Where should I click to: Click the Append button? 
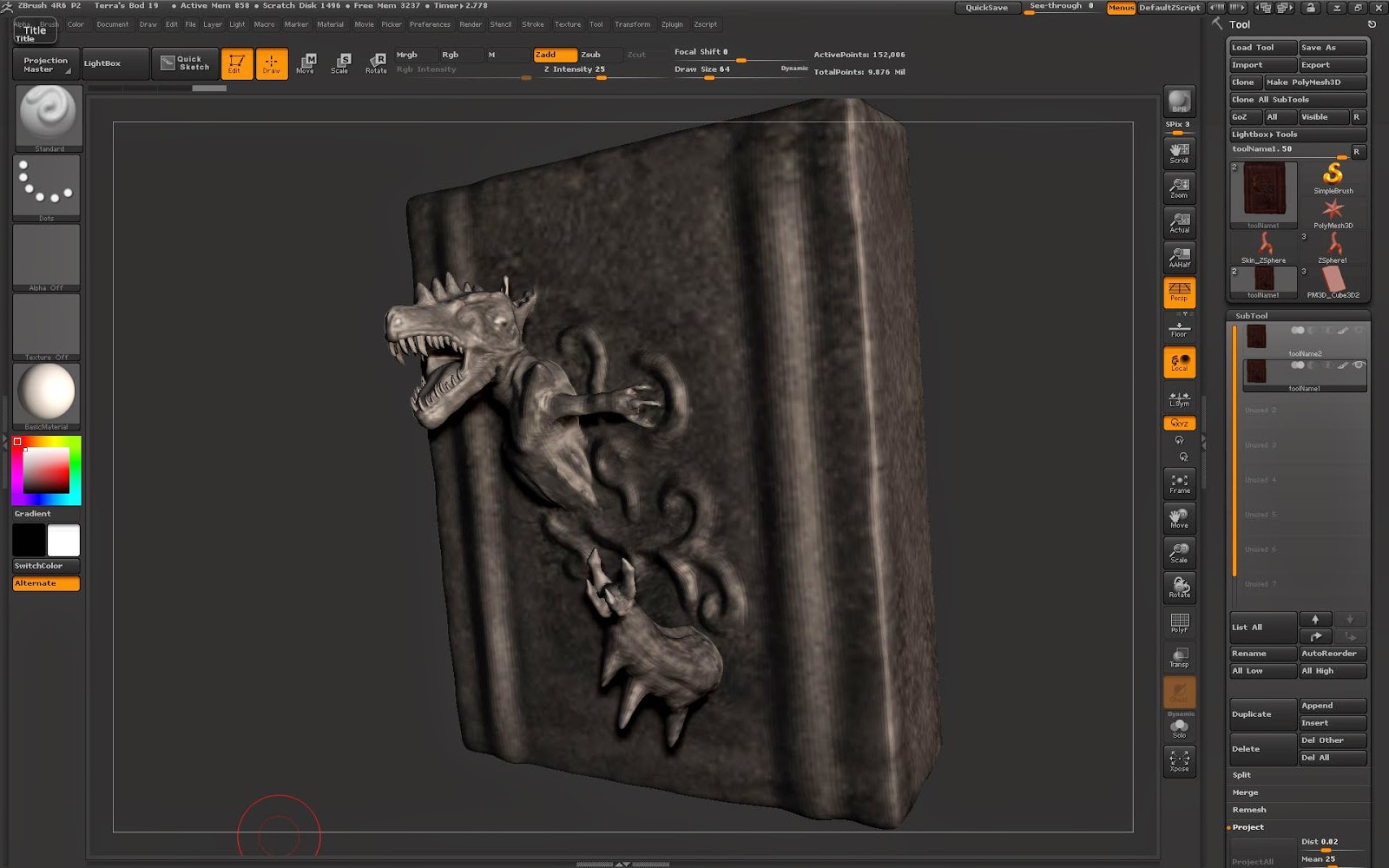[x=1333, y=706]
